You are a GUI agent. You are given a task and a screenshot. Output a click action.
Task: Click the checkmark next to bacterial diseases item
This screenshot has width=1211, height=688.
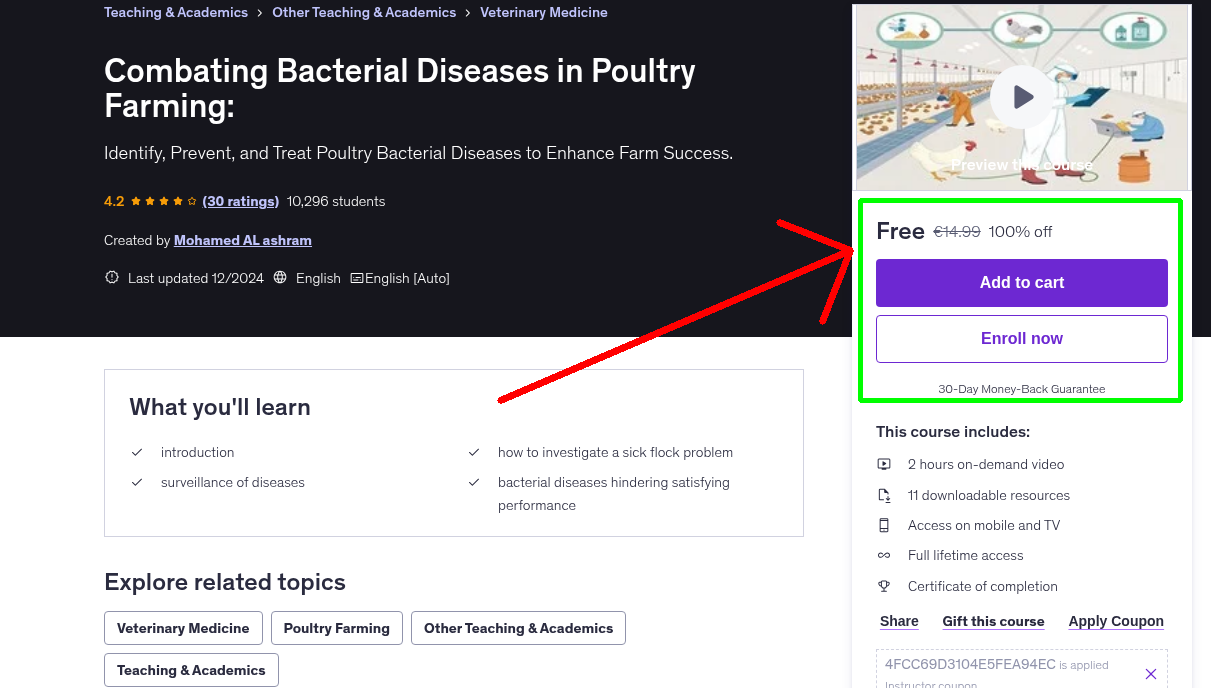[474, 481]
